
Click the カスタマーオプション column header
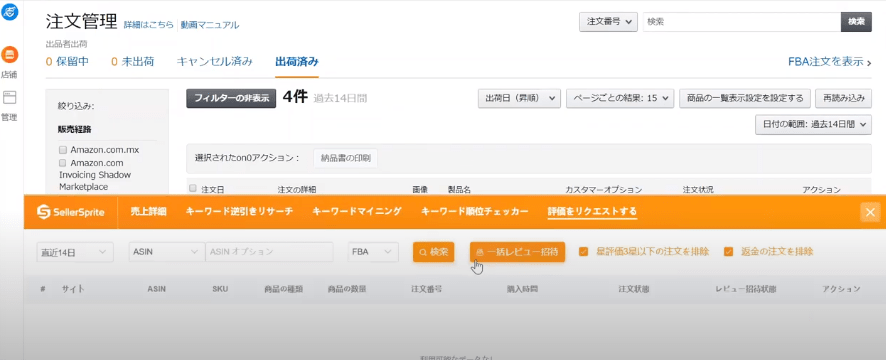603,189
